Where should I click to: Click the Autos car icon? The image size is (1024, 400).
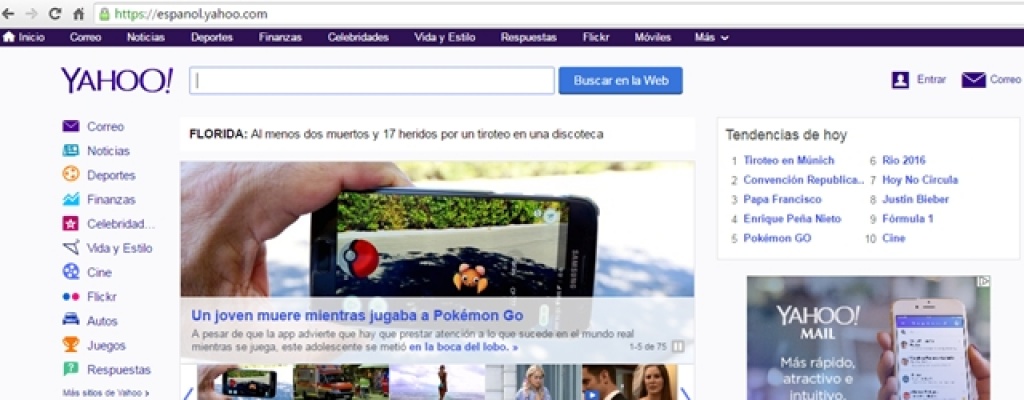[x=71, y=320]
